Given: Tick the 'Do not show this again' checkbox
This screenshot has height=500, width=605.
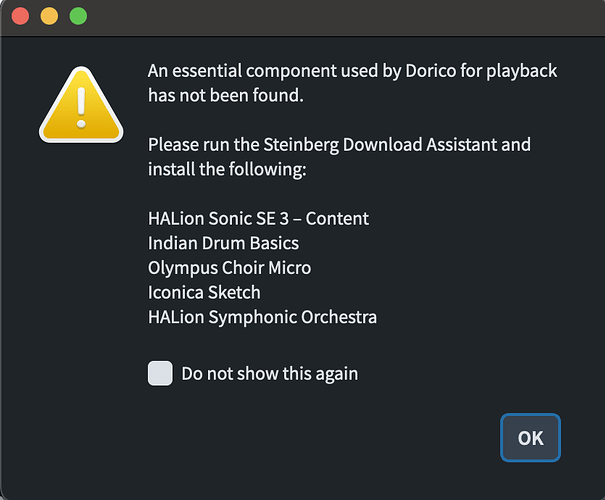Looking at the screenshot, I should (x=160, y=373).
